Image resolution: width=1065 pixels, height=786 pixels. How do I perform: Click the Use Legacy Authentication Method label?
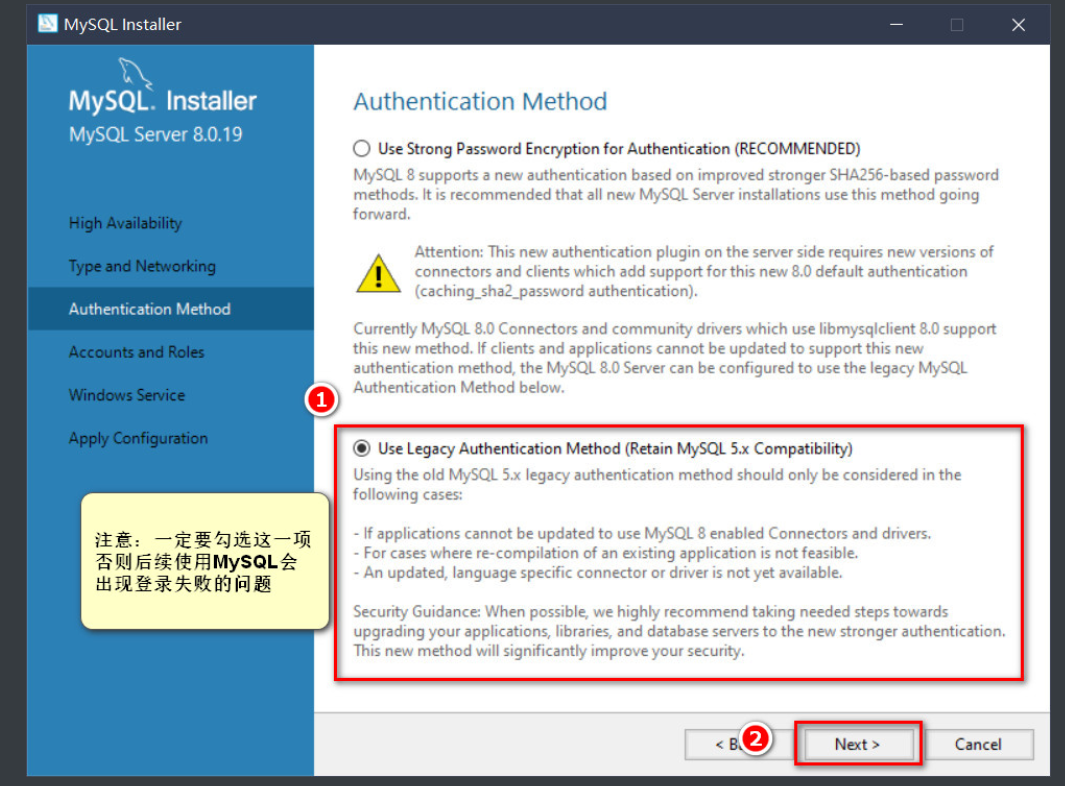[615, 449]
